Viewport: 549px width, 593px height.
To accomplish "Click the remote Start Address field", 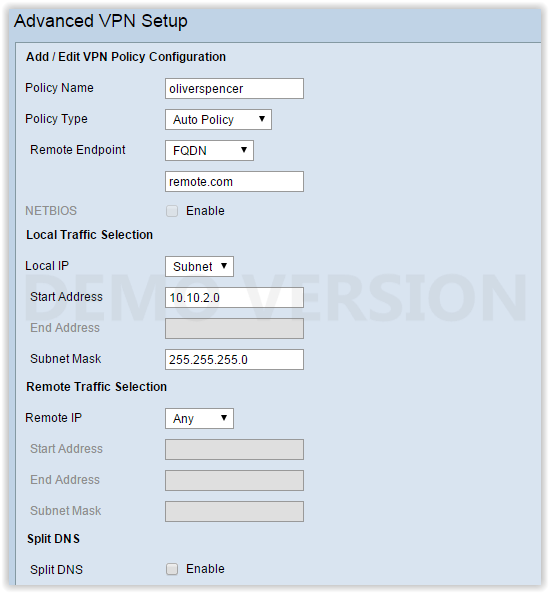I will click(x=234, y=449).
